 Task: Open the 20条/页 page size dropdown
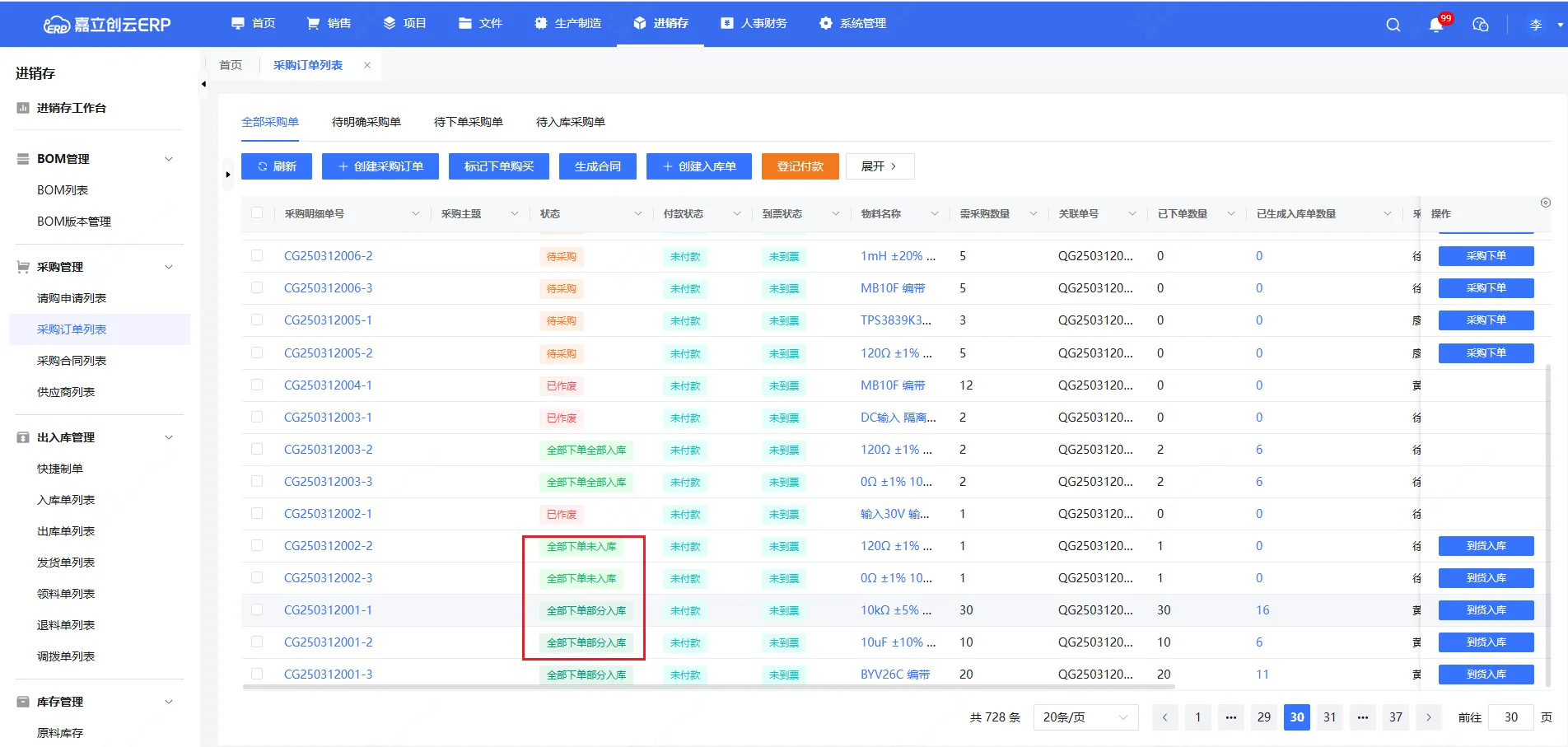(1085, 717)
